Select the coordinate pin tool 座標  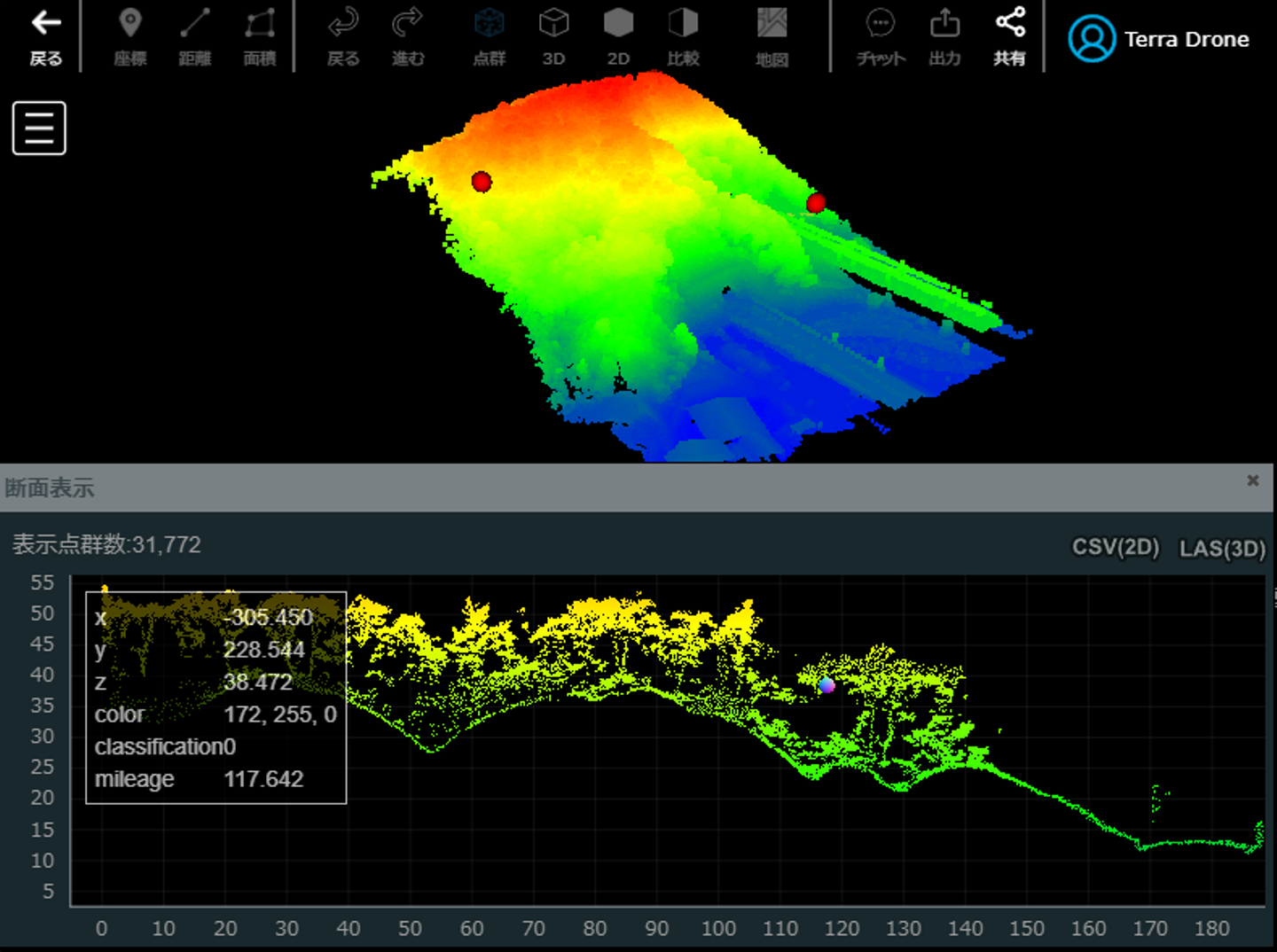coord(130,37)
